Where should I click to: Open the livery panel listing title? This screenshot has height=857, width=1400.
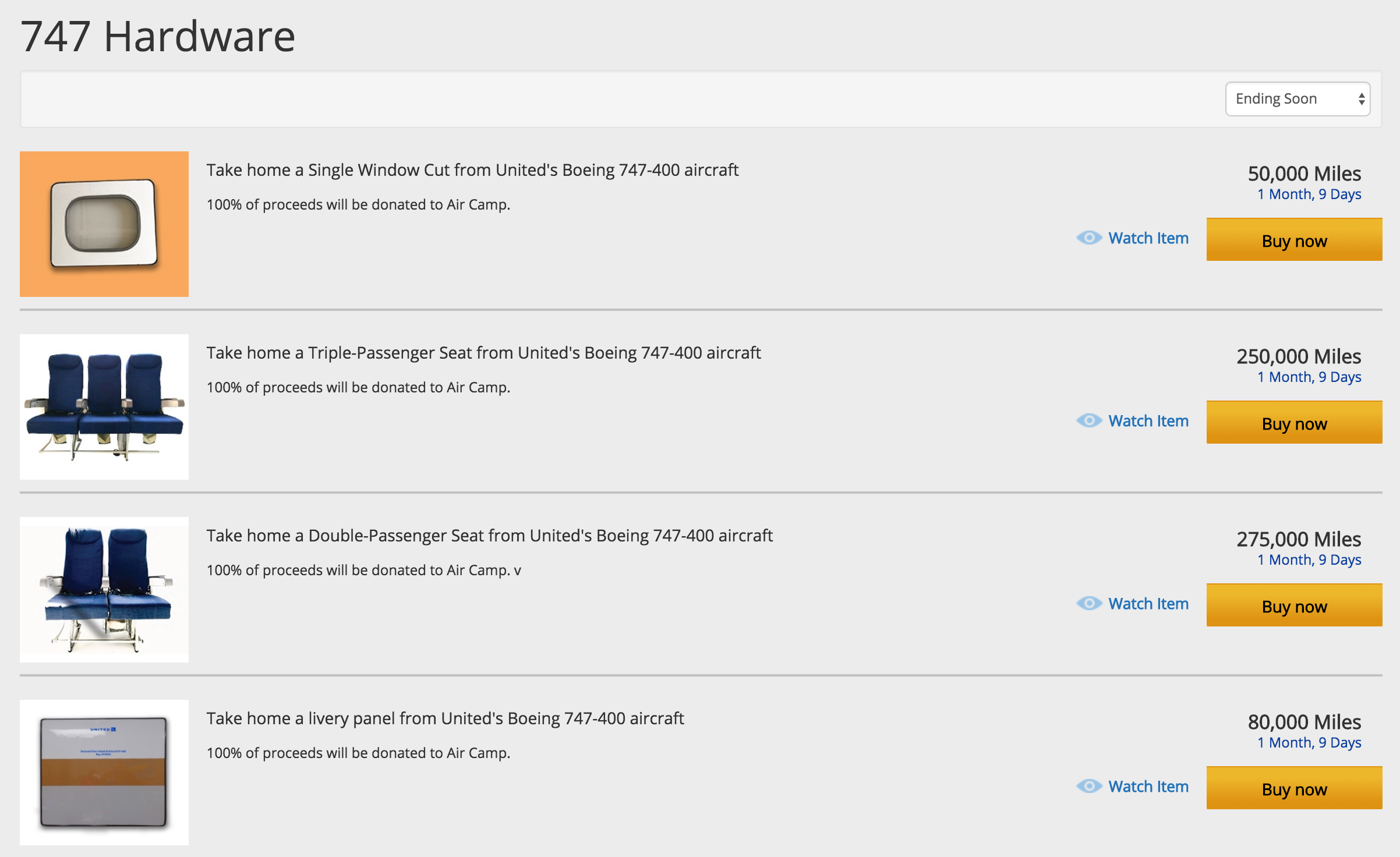pyautogui.click(x=445, y=718)
